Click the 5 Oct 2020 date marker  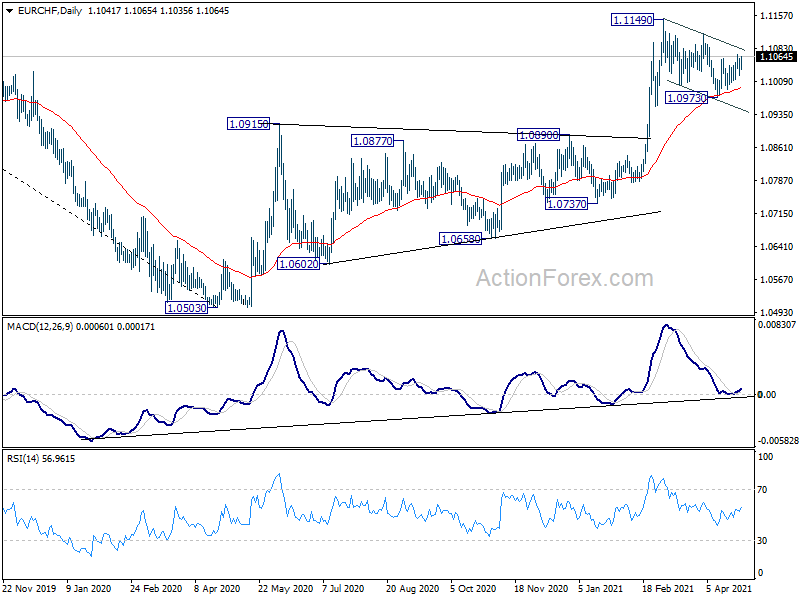coord(473,588)
